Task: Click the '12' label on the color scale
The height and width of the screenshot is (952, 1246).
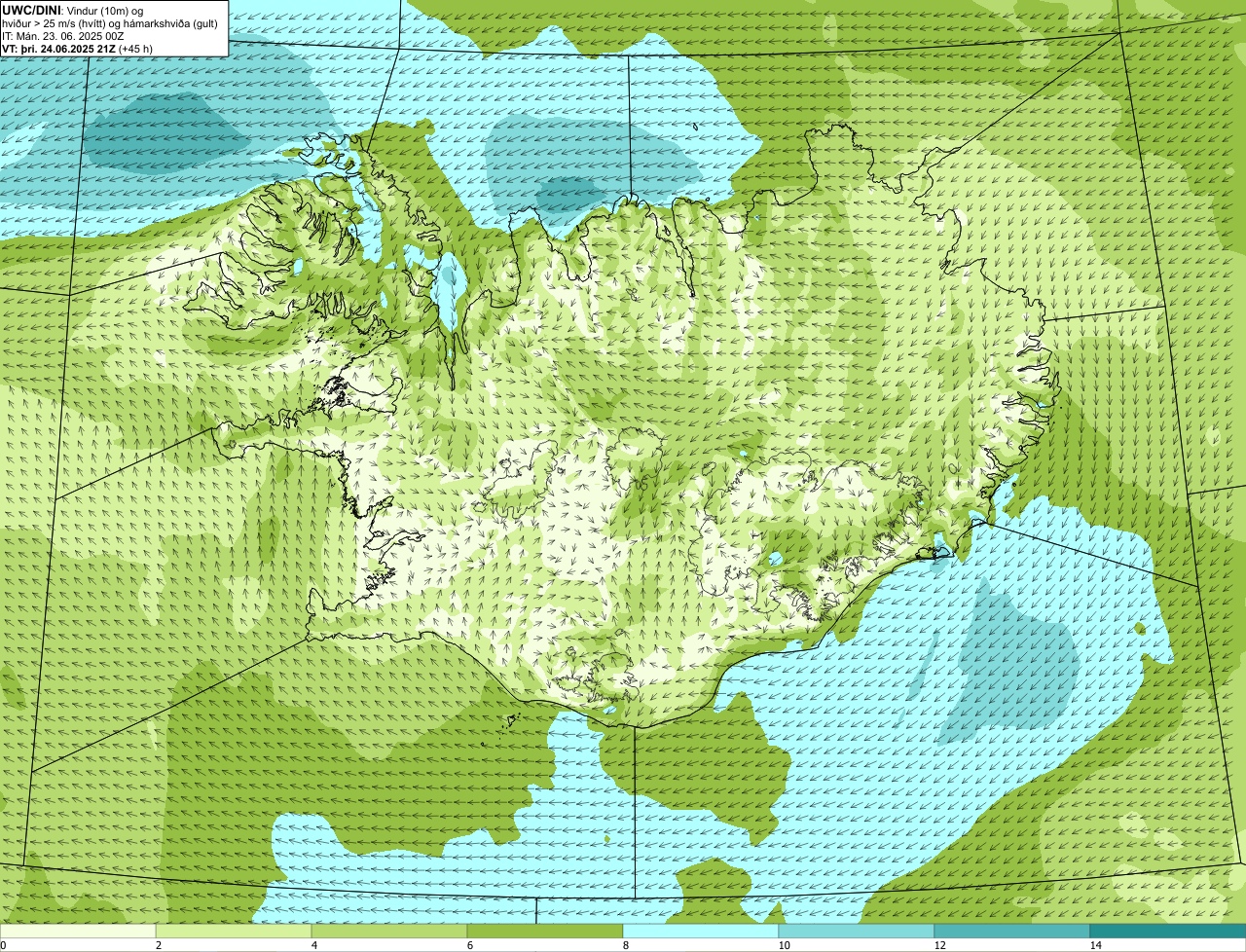Action: [939, 945]
